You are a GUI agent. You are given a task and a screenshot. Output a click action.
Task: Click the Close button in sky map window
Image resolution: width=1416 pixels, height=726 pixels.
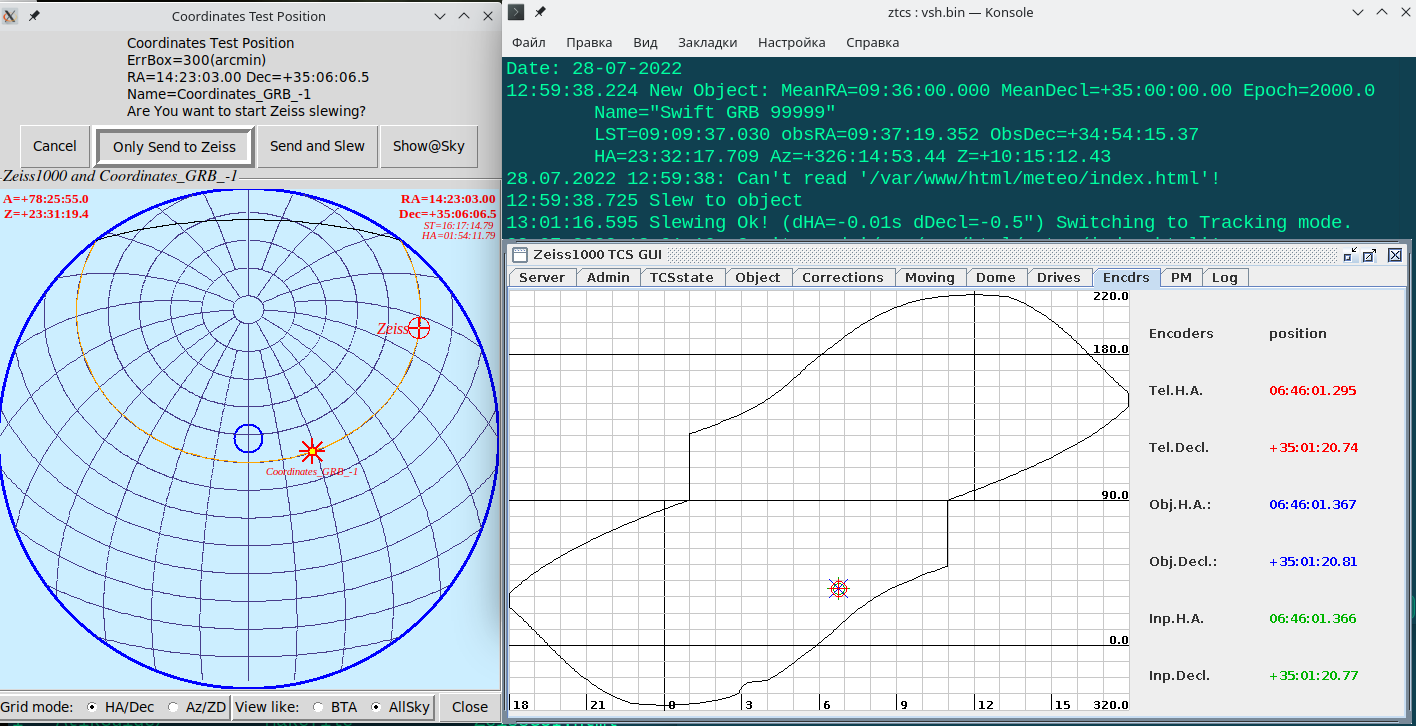tap(469, 707)
